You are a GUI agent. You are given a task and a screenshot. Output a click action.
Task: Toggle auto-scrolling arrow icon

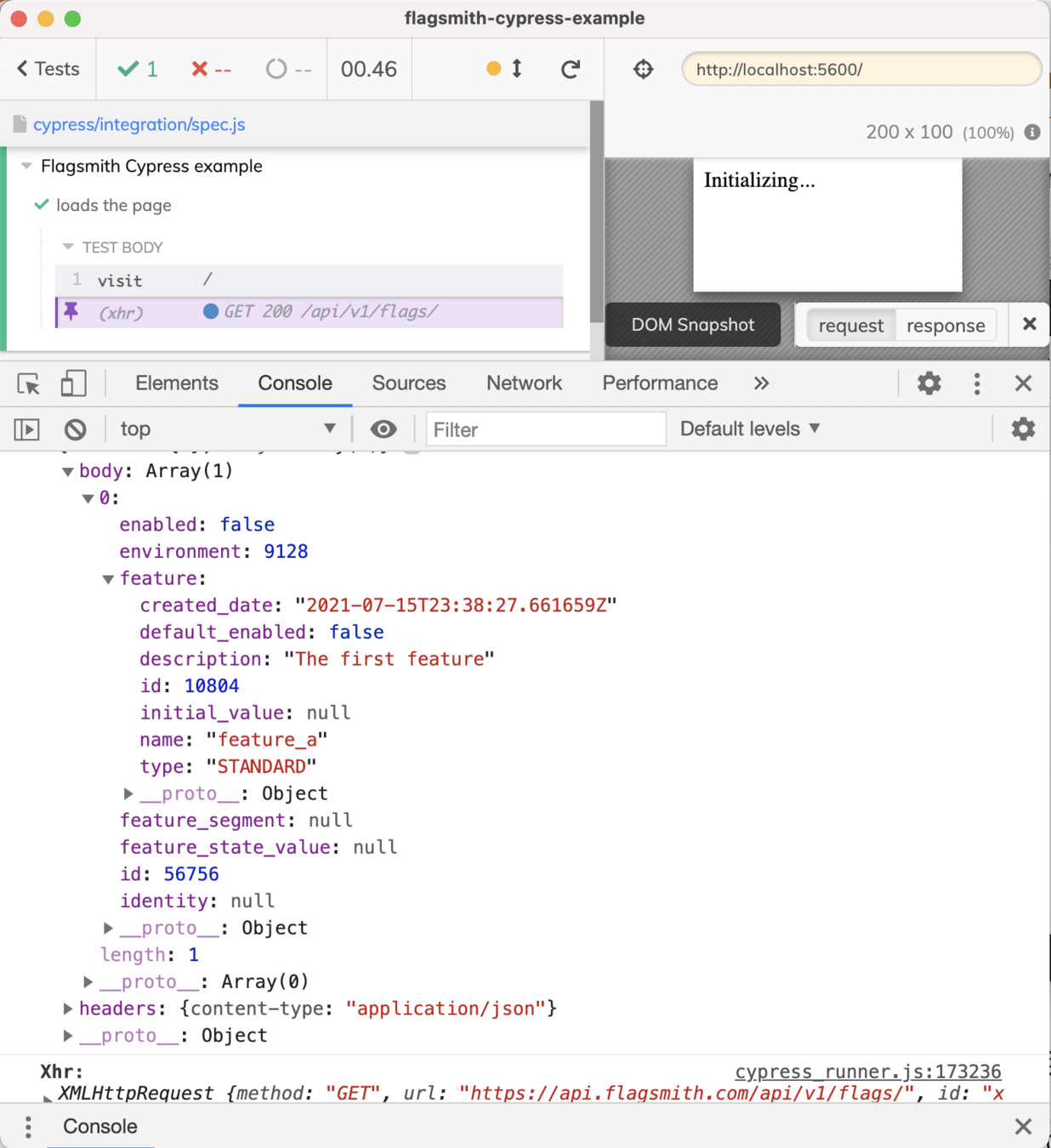point(516,69)
